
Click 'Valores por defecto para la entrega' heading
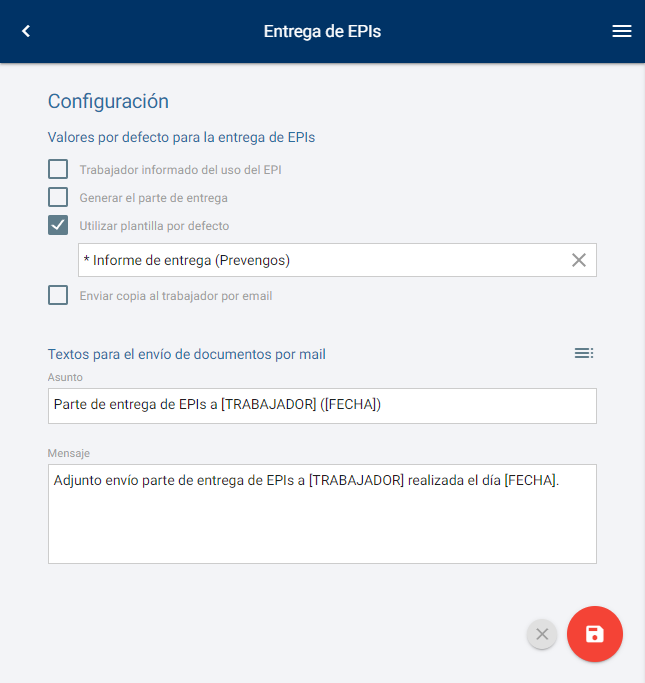click(x=188, y=137)
